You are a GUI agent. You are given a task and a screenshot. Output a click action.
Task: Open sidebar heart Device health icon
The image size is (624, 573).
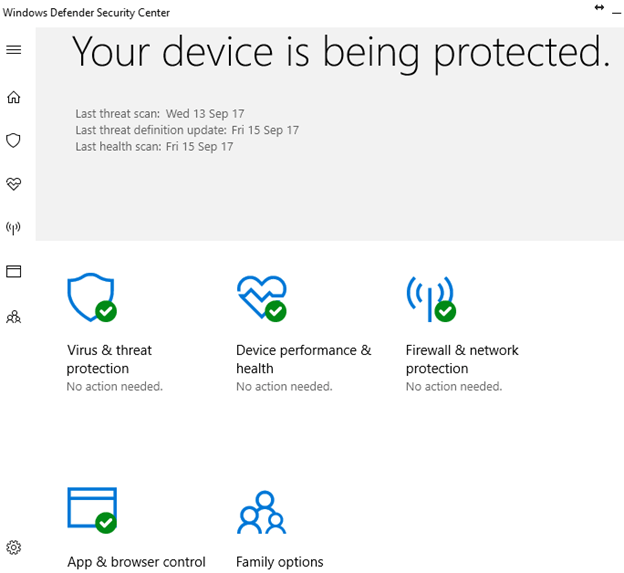[x=14, y=184]
